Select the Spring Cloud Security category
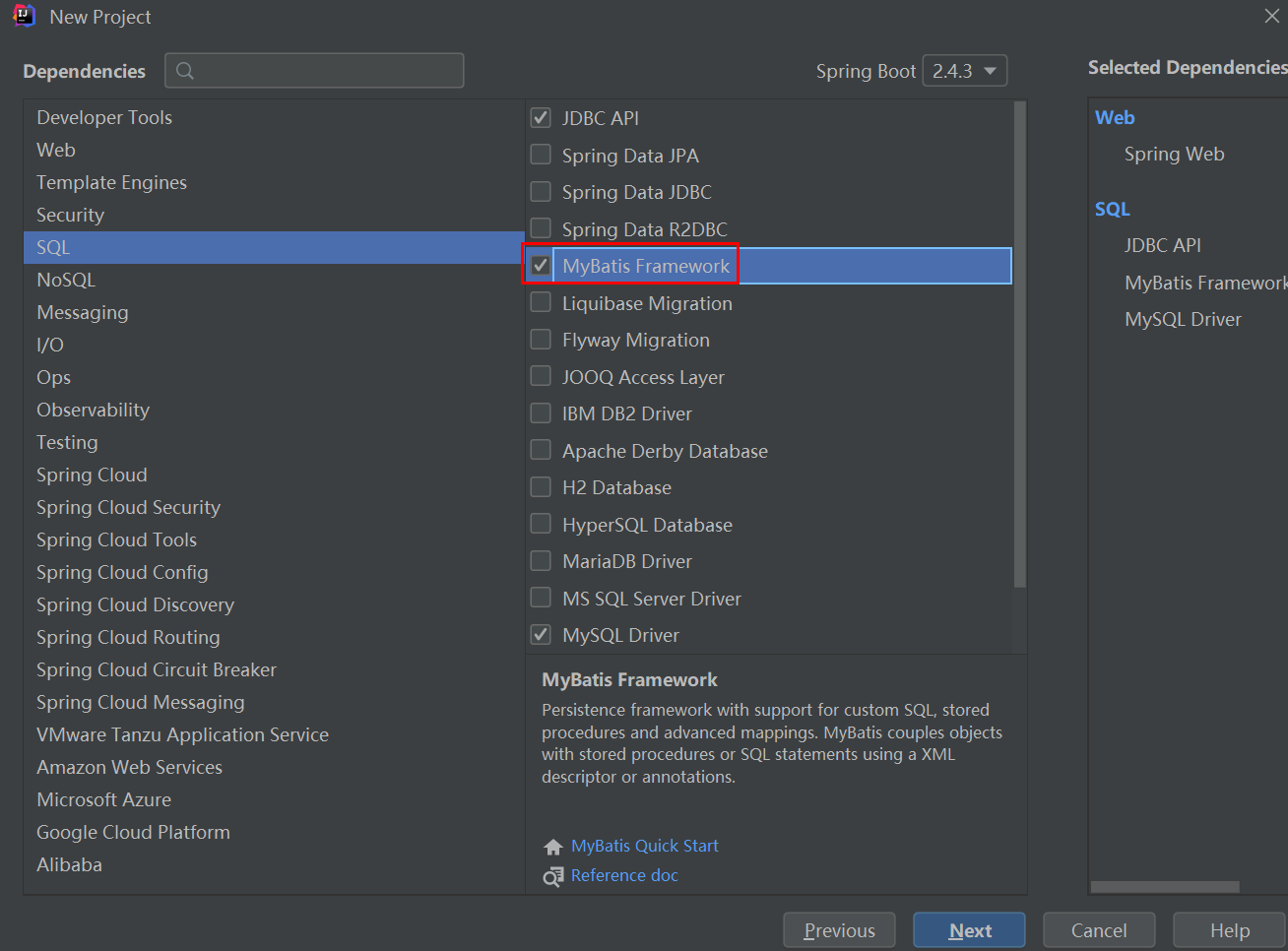This screenshot has width=1288, height=951. point(274,507)
